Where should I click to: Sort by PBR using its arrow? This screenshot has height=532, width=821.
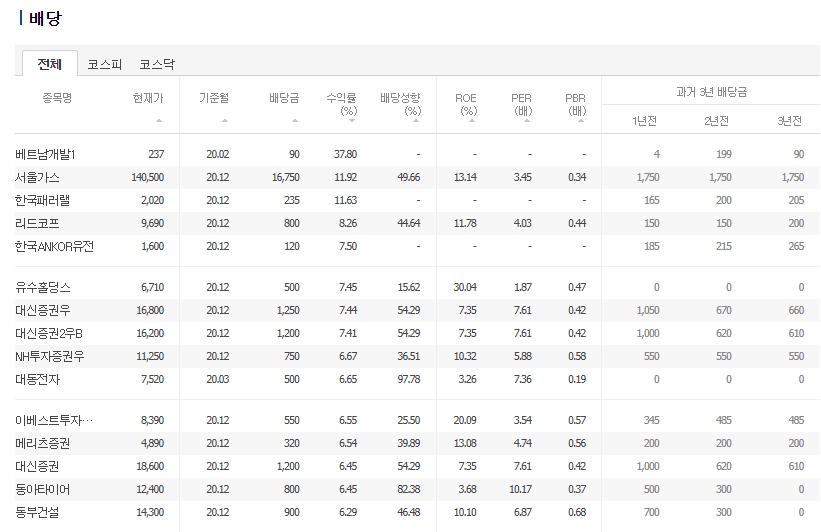[581, 120]
